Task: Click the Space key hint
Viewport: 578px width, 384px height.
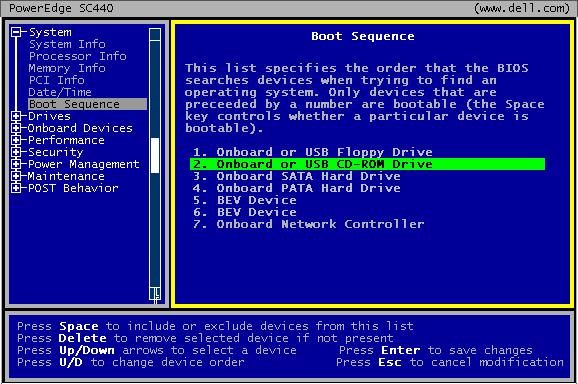Action: tap(79, 326)
